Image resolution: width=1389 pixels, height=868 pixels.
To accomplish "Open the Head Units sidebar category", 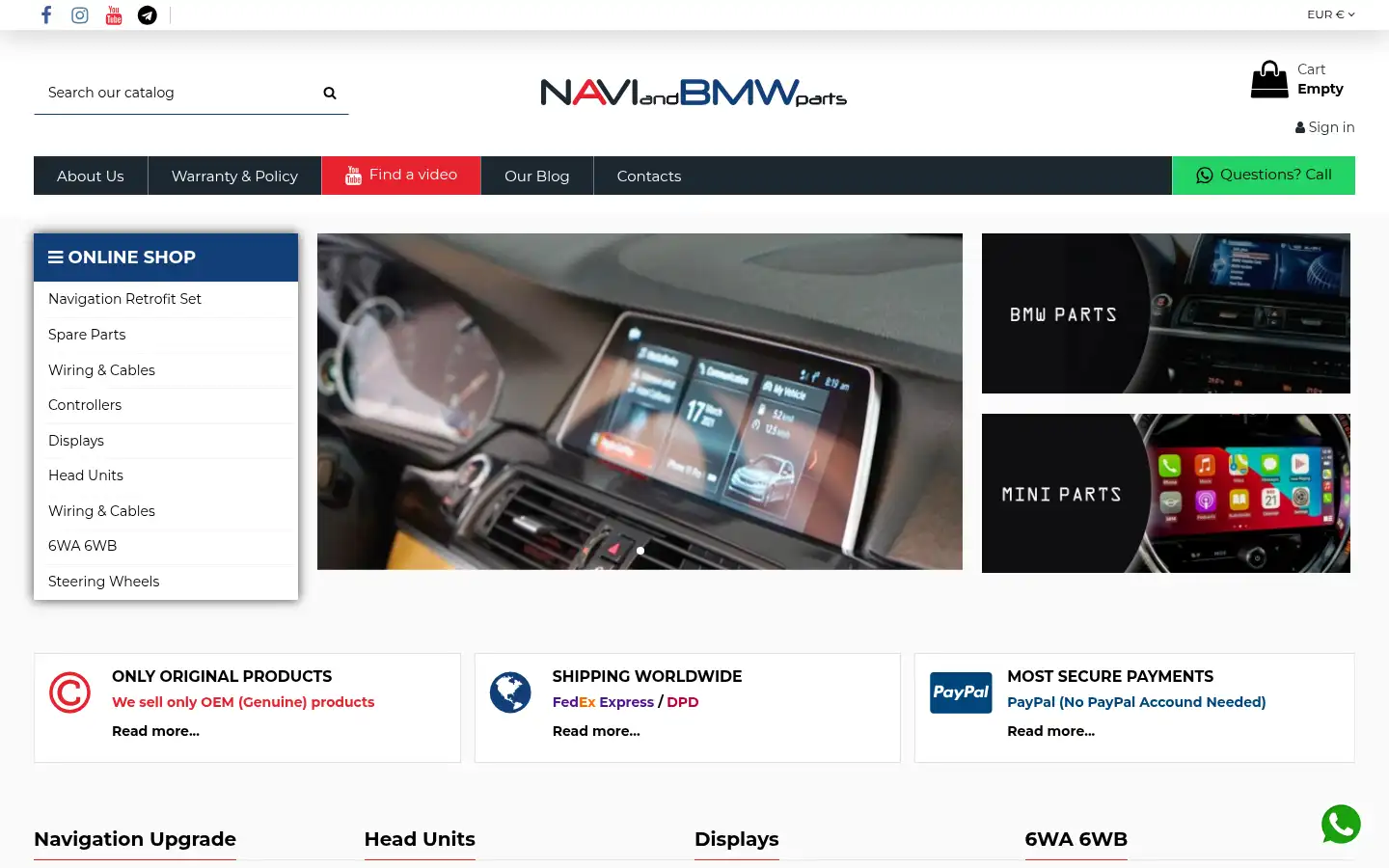I will point(86,475).
